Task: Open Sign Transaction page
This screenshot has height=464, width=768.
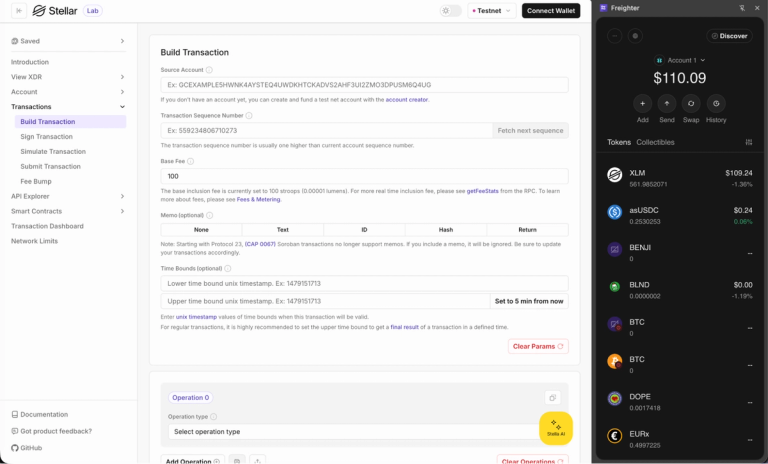Action: tap(47, 137)
